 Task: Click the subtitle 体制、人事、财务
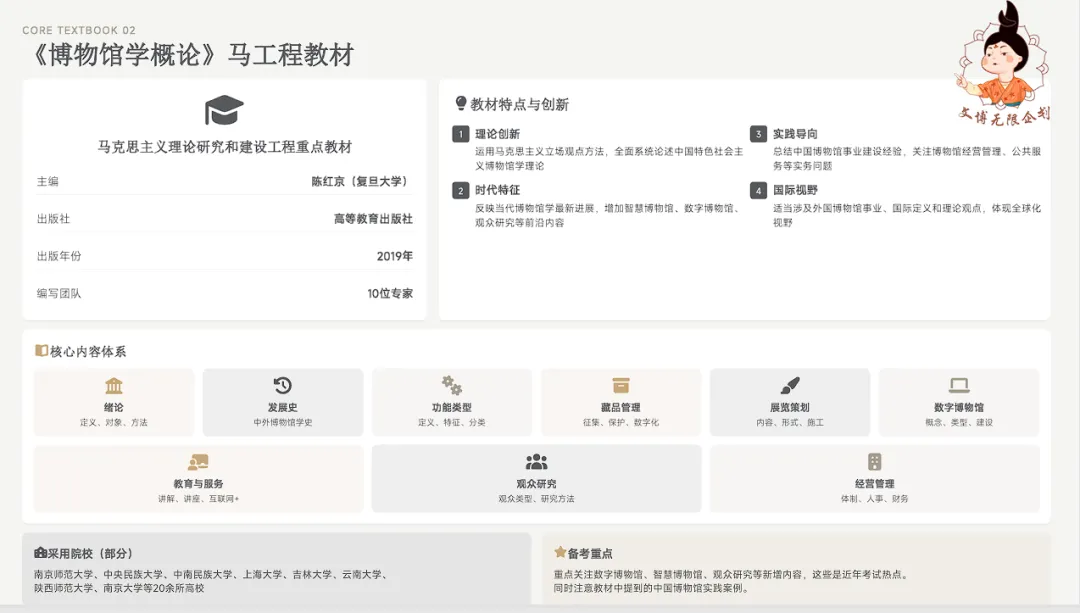coord(875,499)
